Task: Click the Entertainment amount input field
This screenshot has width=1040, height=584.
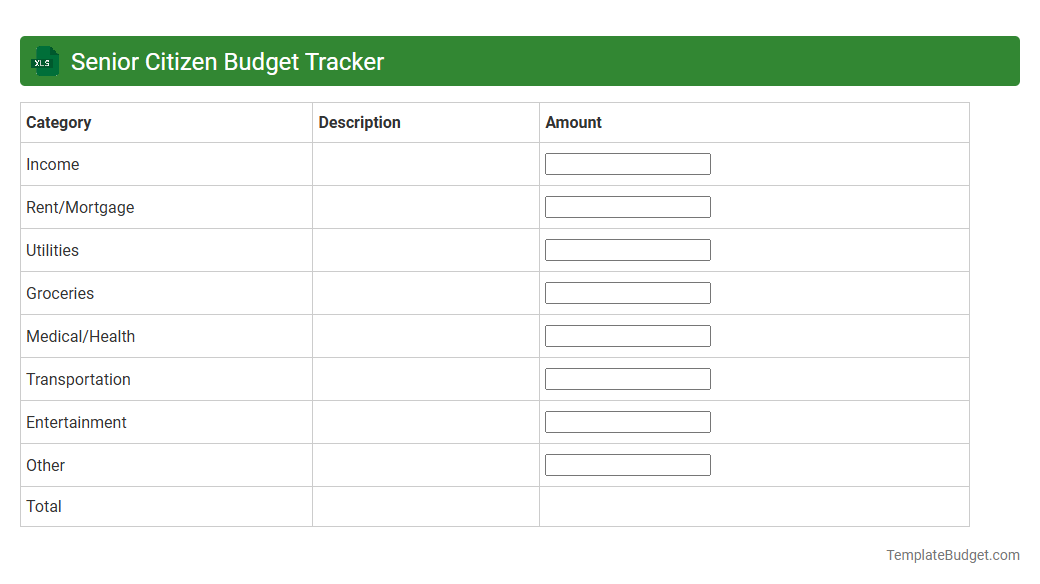Action: pos(627,421)
